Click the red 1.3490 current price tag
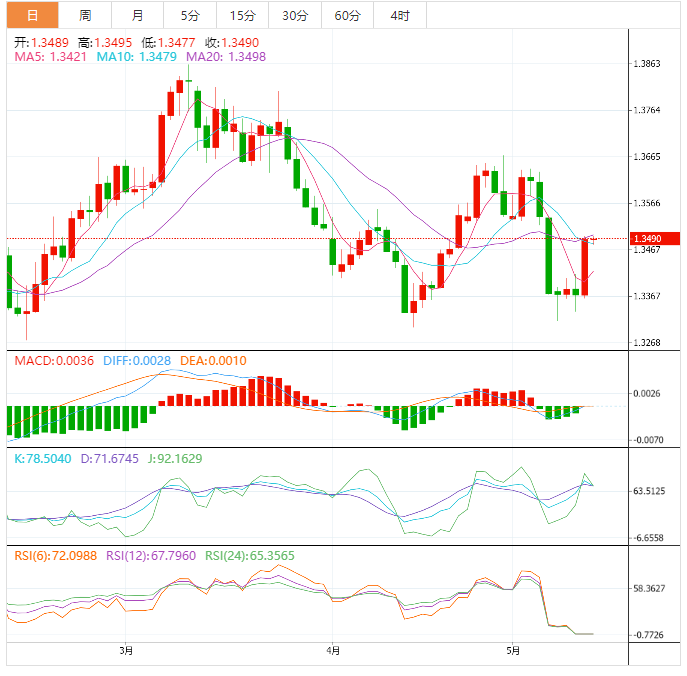This screenshot has height=676, width=687. (x=654, y=239)
